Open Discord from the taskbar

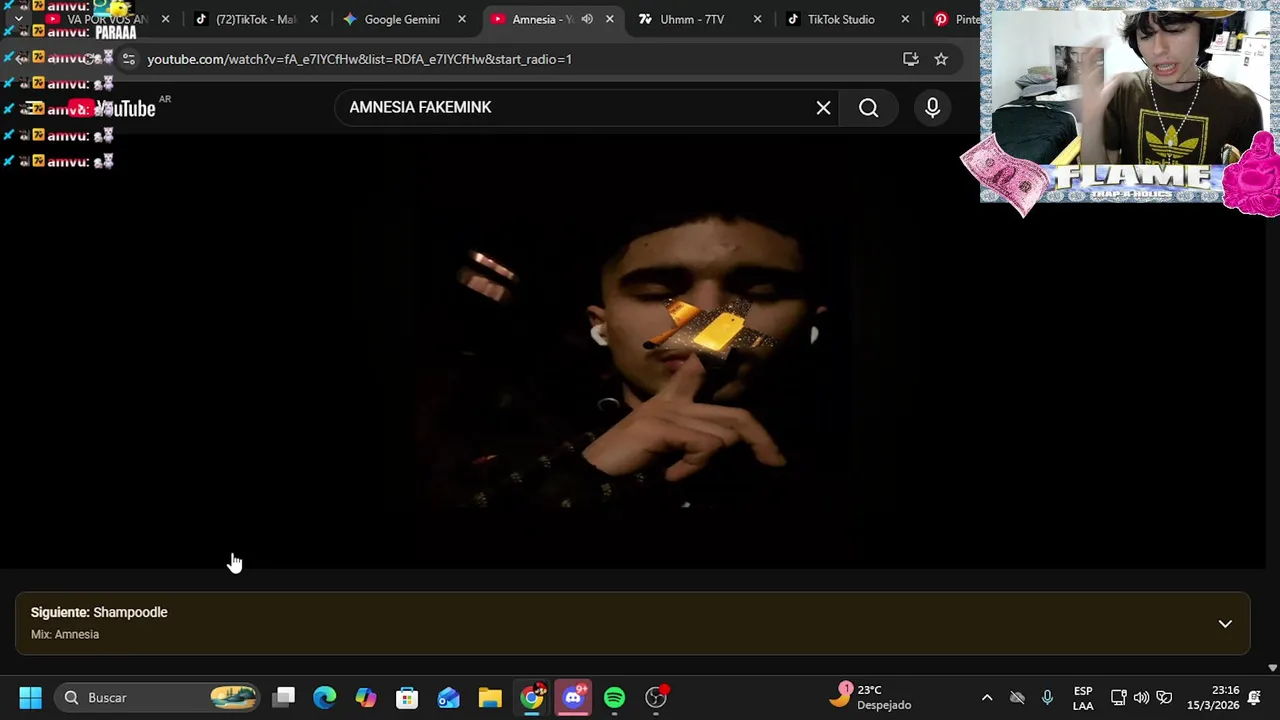(573, 697)
